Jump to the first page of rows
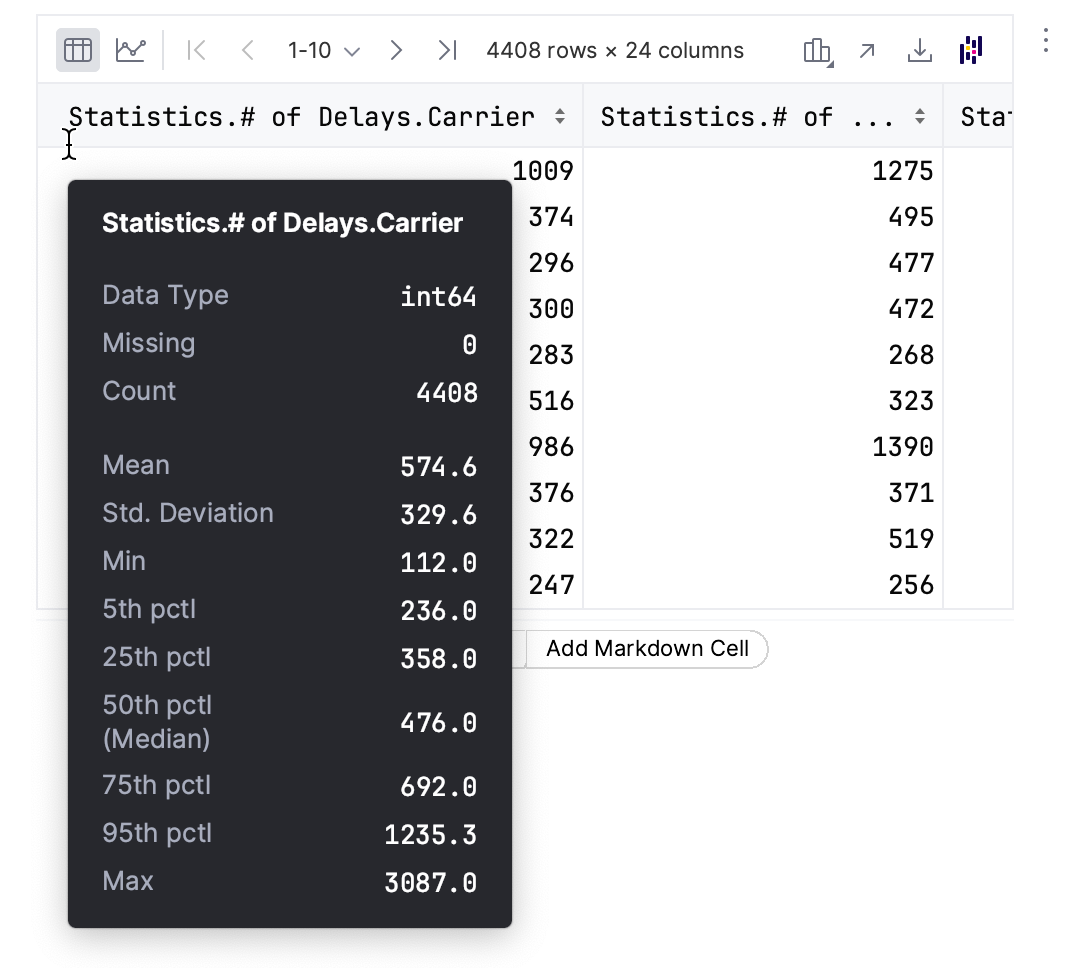This screenshot has height=968, width=1072. [x=196, y=50]
